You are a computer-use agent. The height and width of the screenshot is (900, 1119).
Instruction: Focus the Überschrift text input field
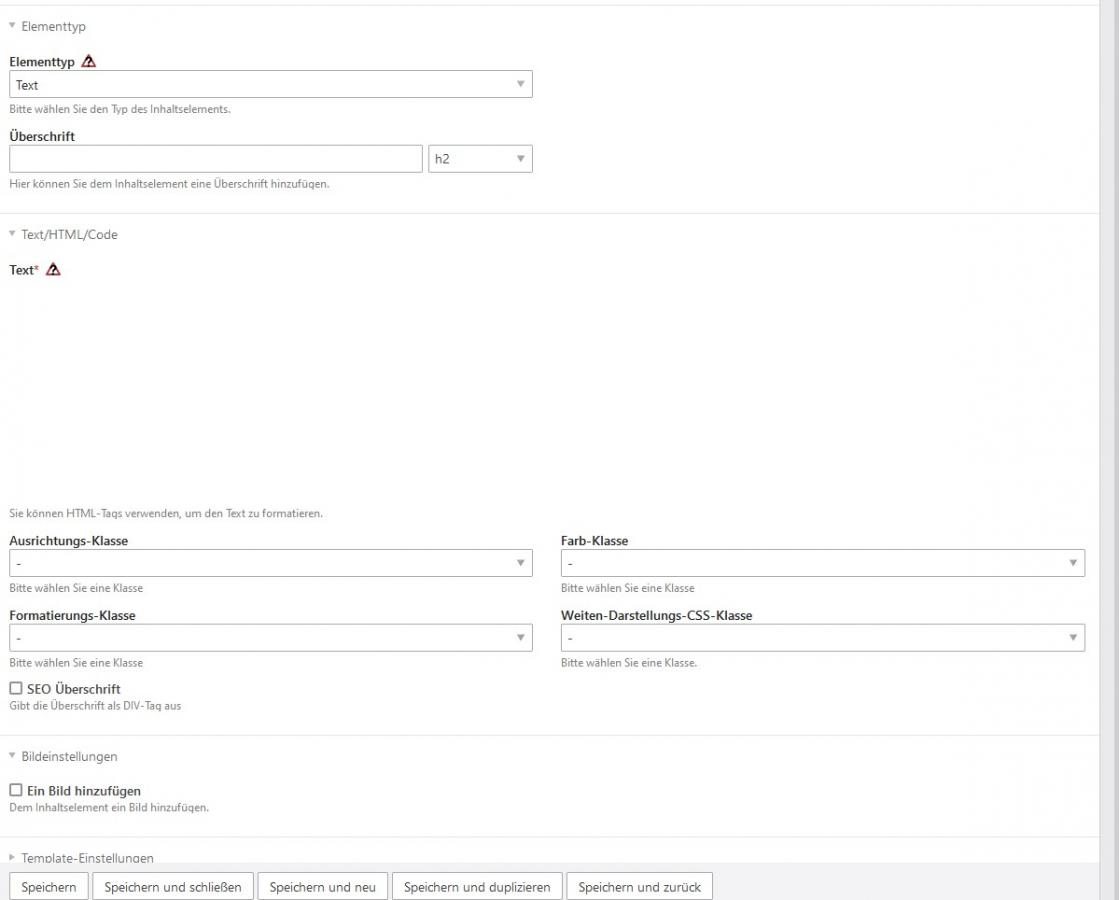[x=216, y=159]
